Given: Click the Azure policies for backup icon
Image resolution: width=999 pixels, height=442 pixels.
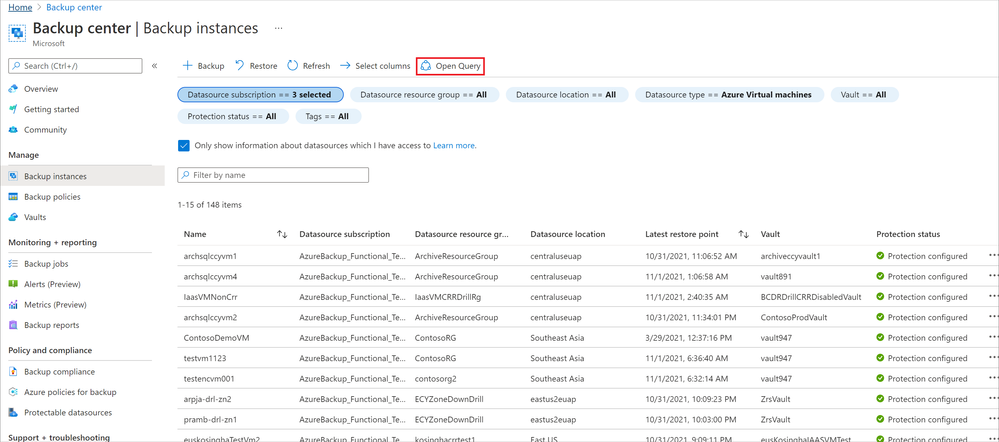Looking at the screenshot, I should point(13,392).
